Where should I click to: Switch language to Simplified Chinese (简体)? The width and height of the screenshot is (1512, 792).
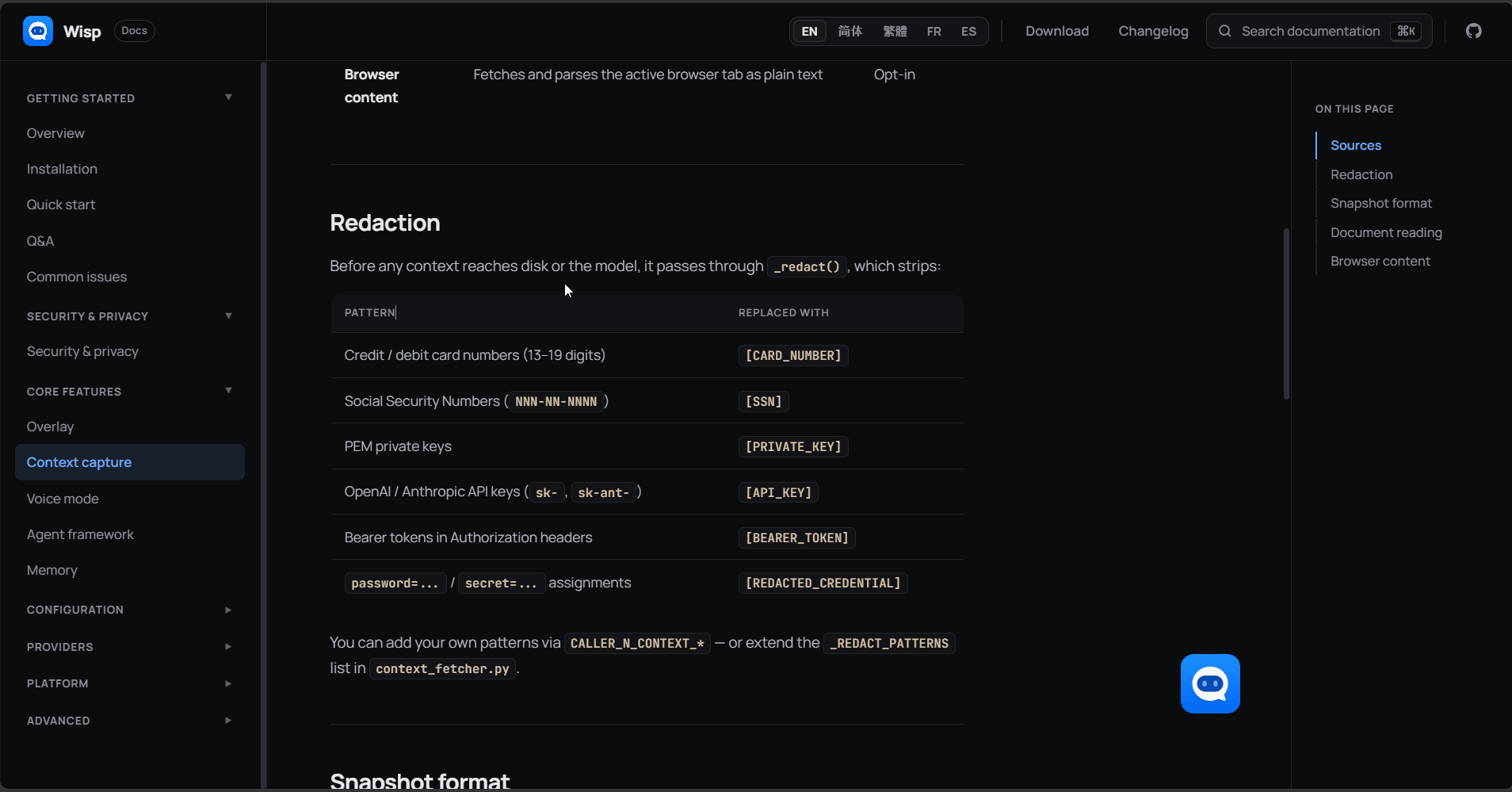[x=850, y=31]
